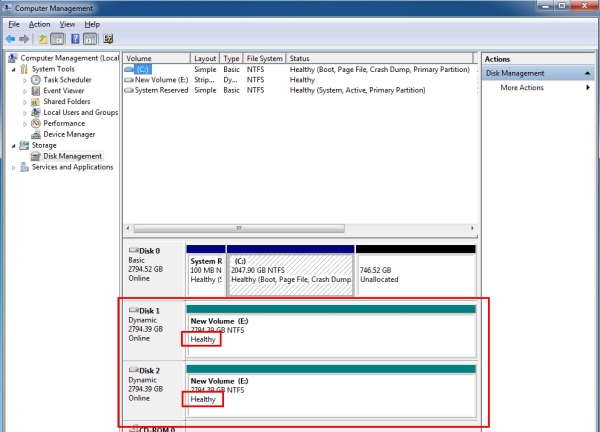Open the View menu
Image resolution: width=600 pixels, height=432 pixels.
click(x=67, y=23)
